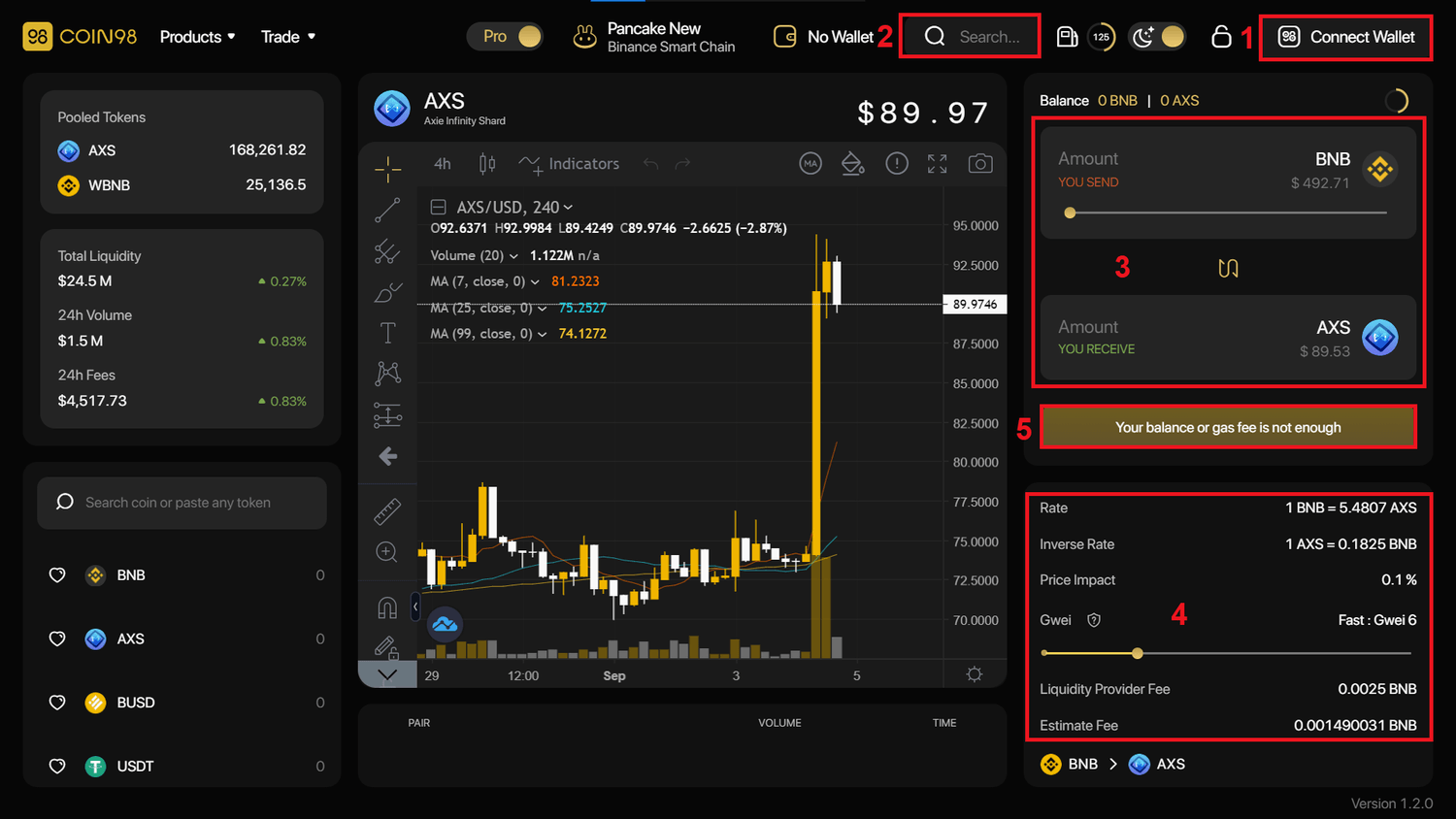The image size is (1456, 819).
Task: Take a chart snapshot with camera icon
Action: coord(980,164)
